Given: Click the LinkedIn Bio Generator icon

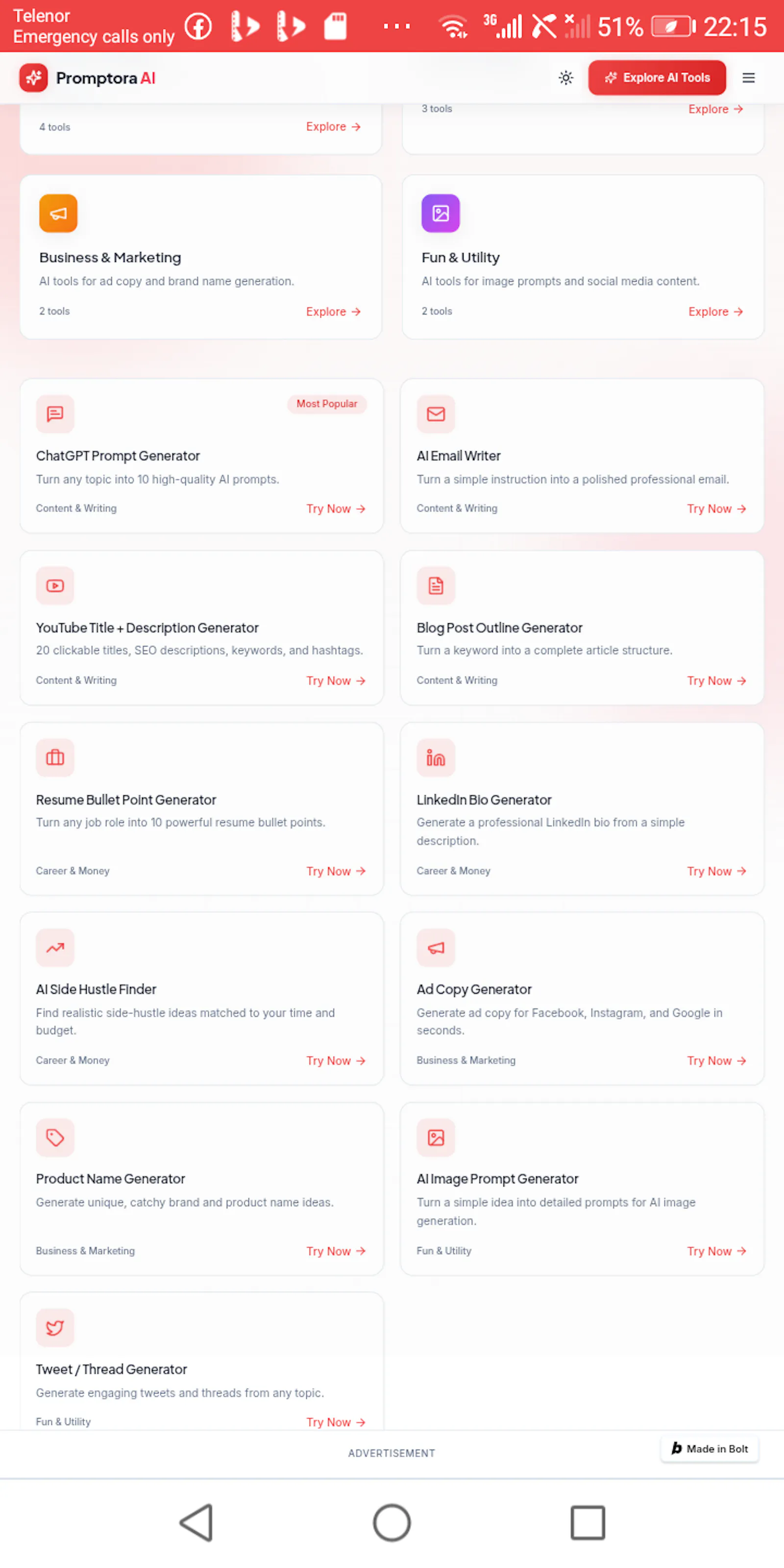Looking at the screenshot, I should click(x=436, y=758).
